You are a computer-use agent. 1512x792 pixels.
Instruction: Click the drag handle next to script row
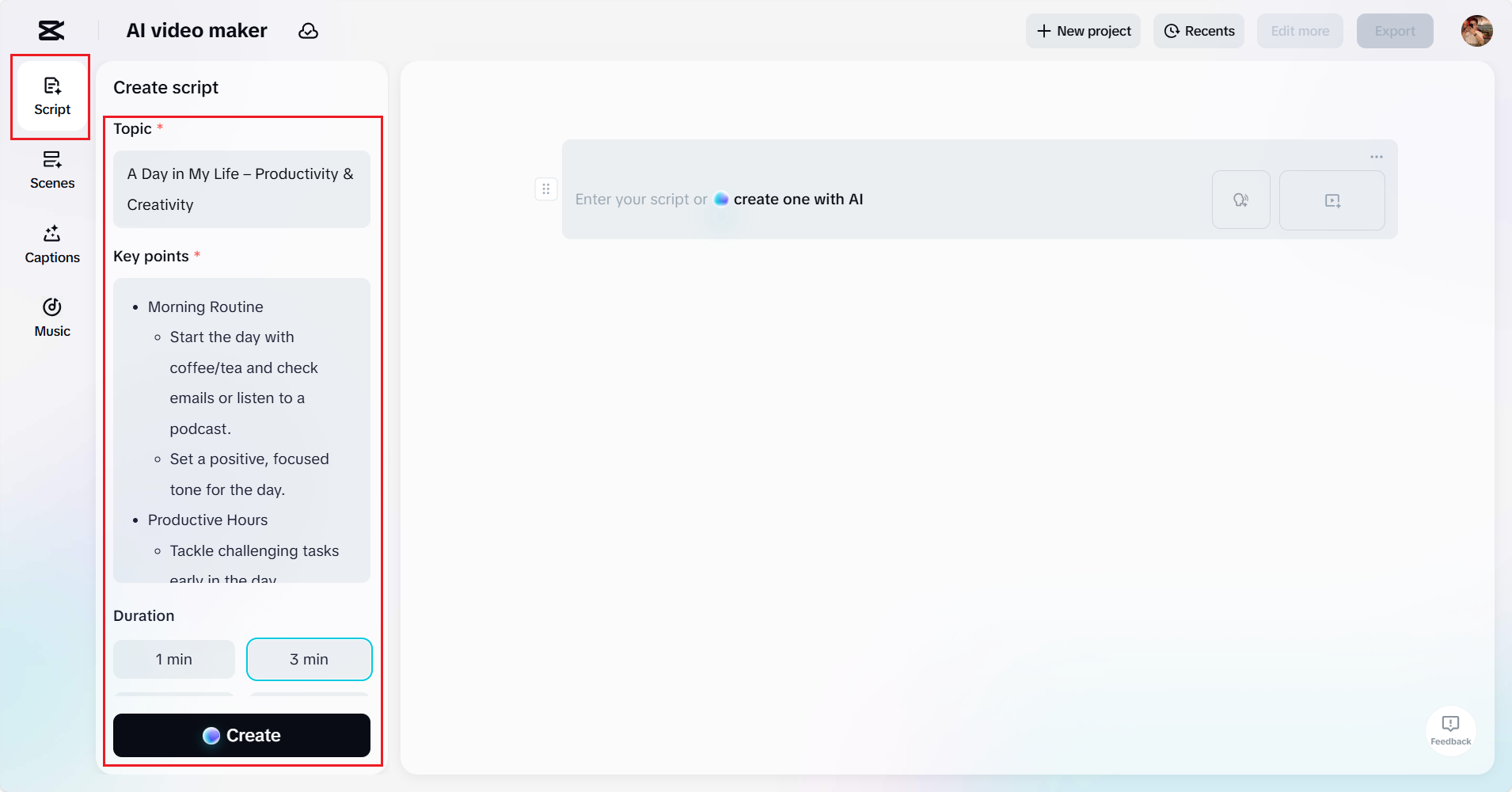click(545, 188)
